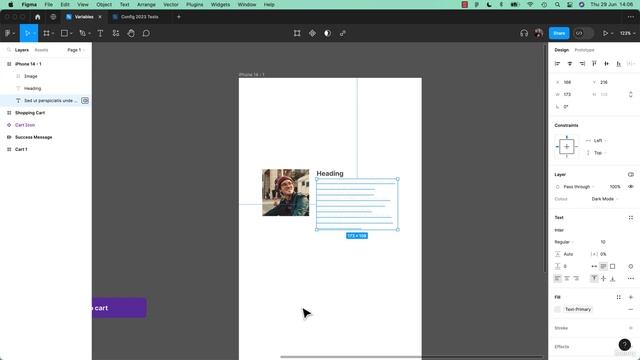This screenshot has height=360, width=640.
Task: Click the Text Primary fill color swatch
Action: [x=558, y=309]
